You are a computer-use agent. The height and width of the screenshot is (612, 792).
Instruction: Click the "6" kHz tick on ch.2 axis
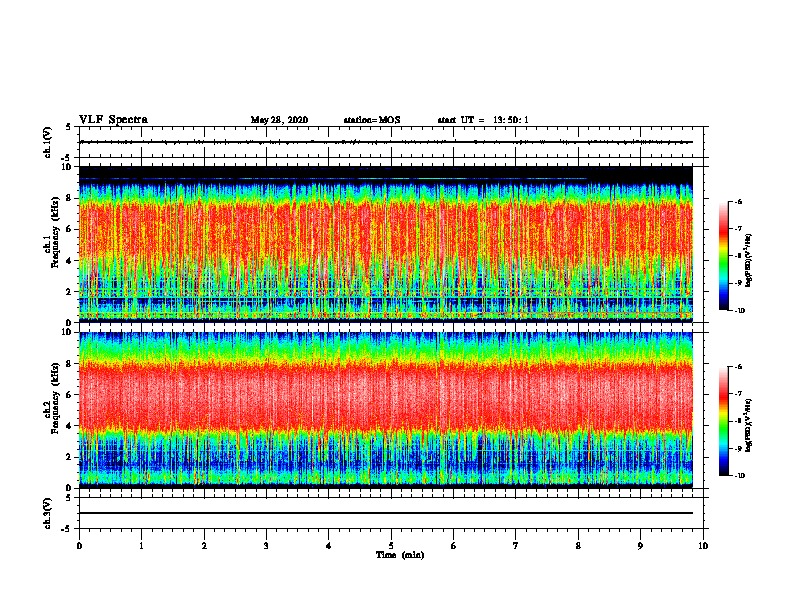[x=70, y=394]
